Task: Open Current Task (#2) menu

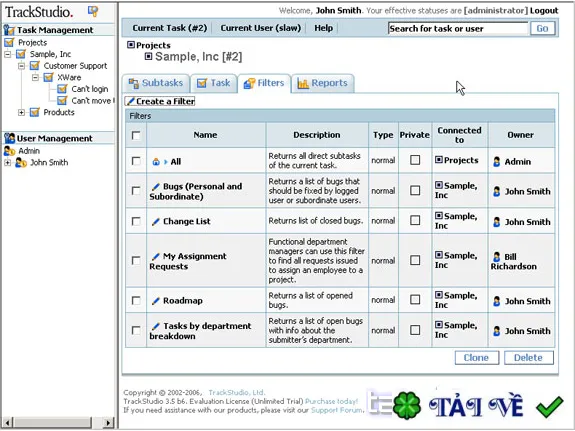Action: [170, 28]
